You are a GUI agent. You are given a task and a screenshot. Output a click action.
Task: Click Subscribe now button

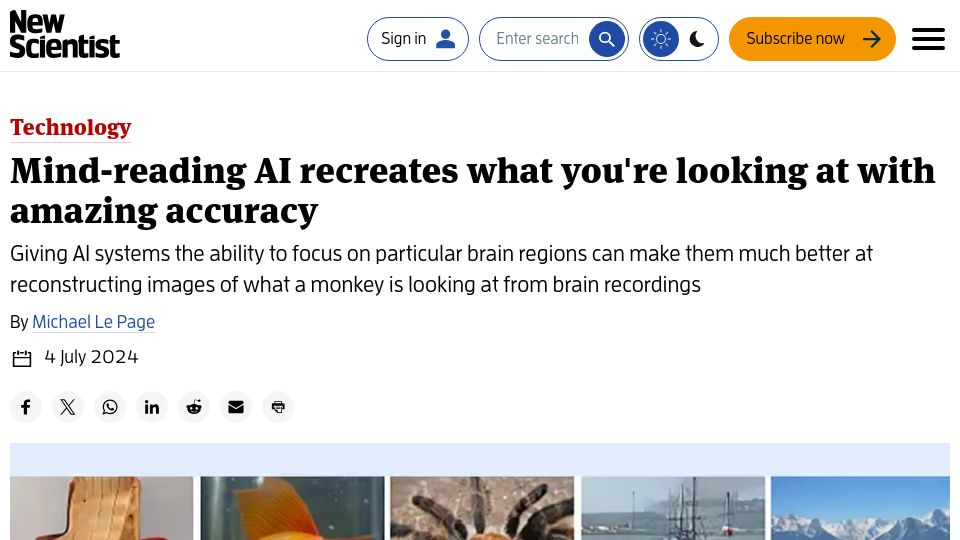[x=812, y=39]
